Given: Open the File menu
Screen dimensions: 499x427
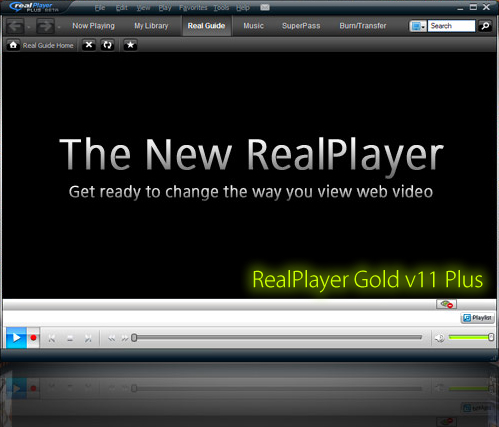Looking at the screenshot, I should 100,8.
